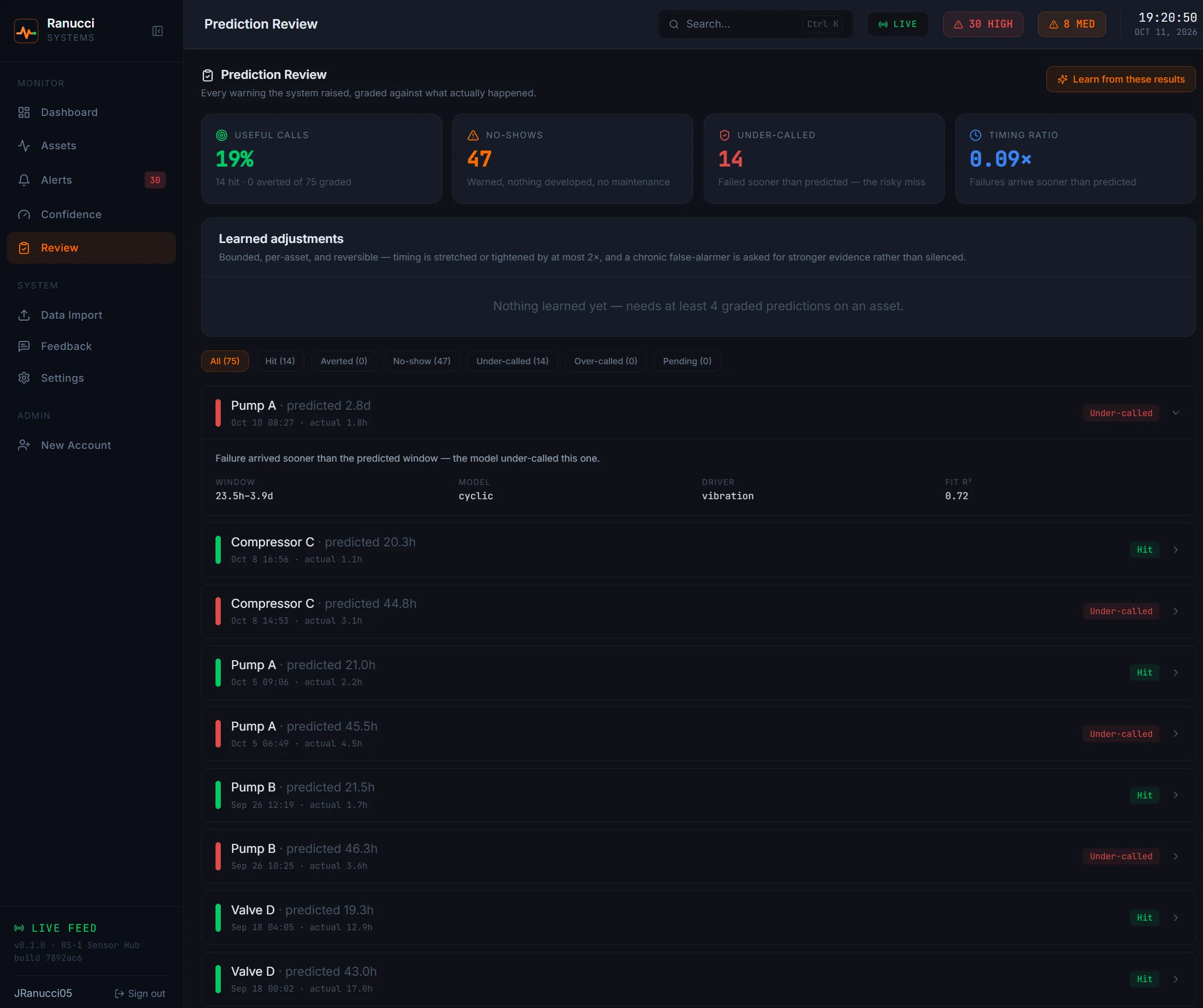Viewport: 1203px width, 1008px height.
Task: Expand Pump A predicted 21.0h row
Action: pos(698,672)
